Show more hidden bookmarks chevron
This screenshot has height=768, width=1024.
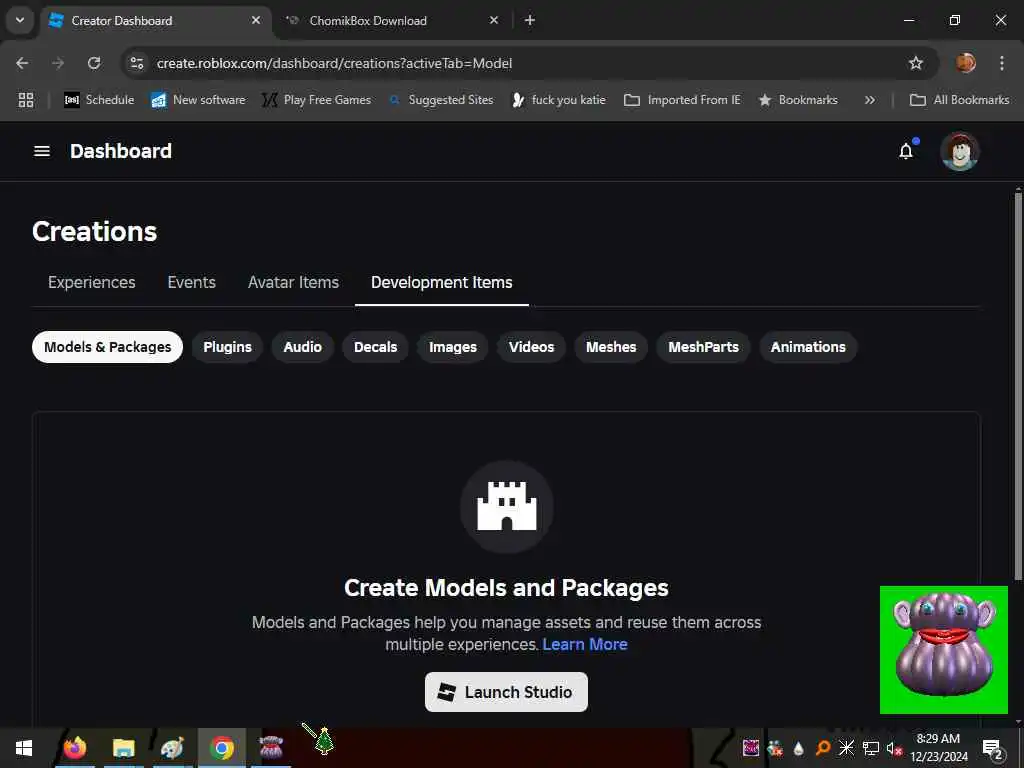(x=869, y=100)
